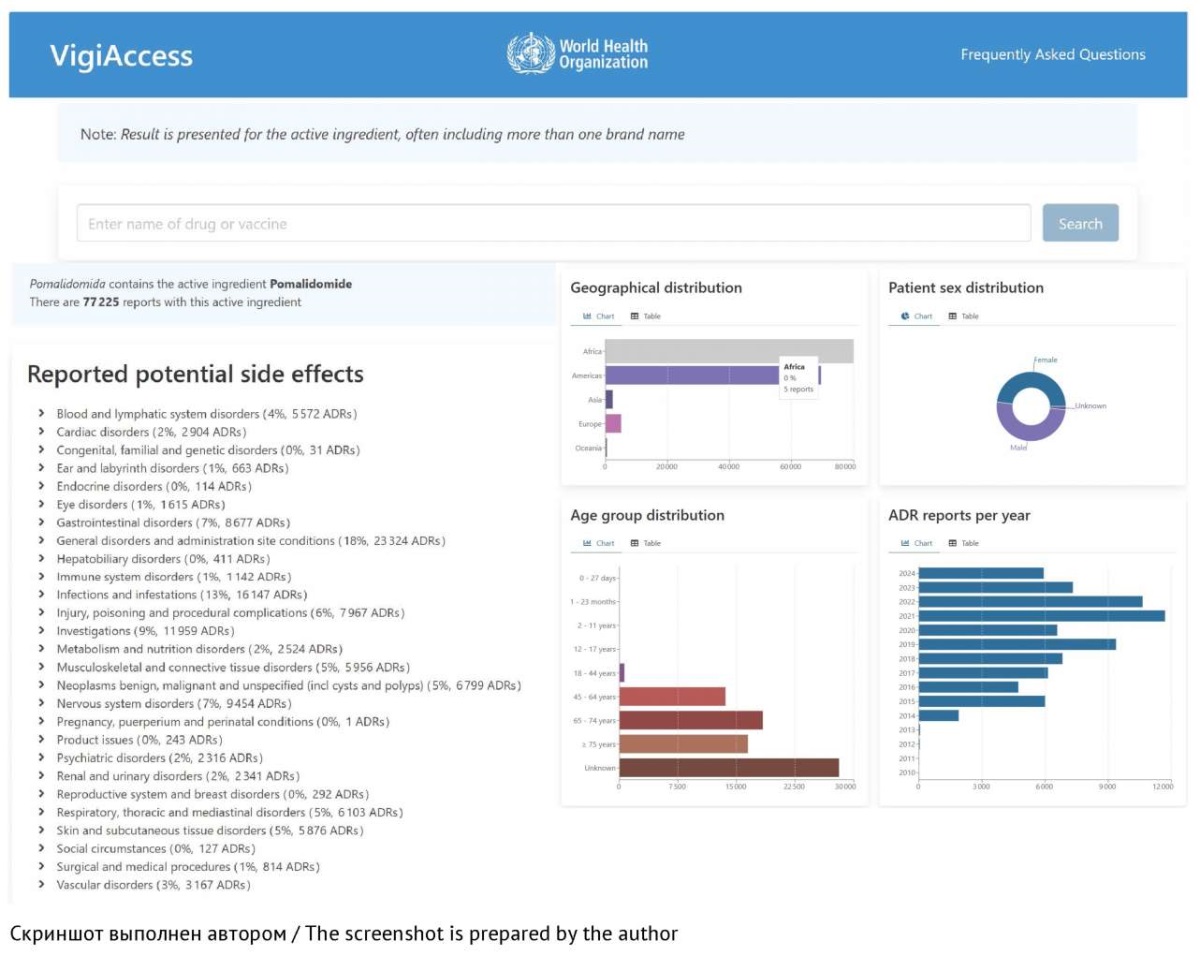The width and height of the screenshot is (1200, 956).
Task: Click the VigiAccess title
Action: (x=121, y=56)
